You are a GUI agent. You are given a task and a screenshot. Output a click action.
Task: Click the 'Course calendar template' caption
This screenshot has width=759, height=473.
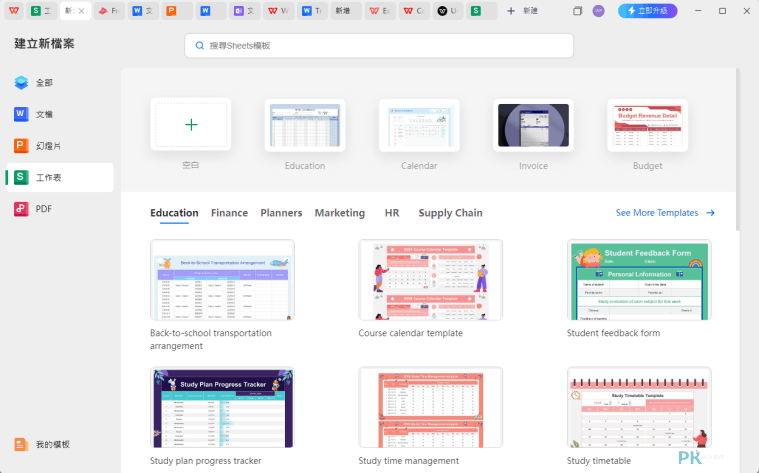click(x=410, y=333)
